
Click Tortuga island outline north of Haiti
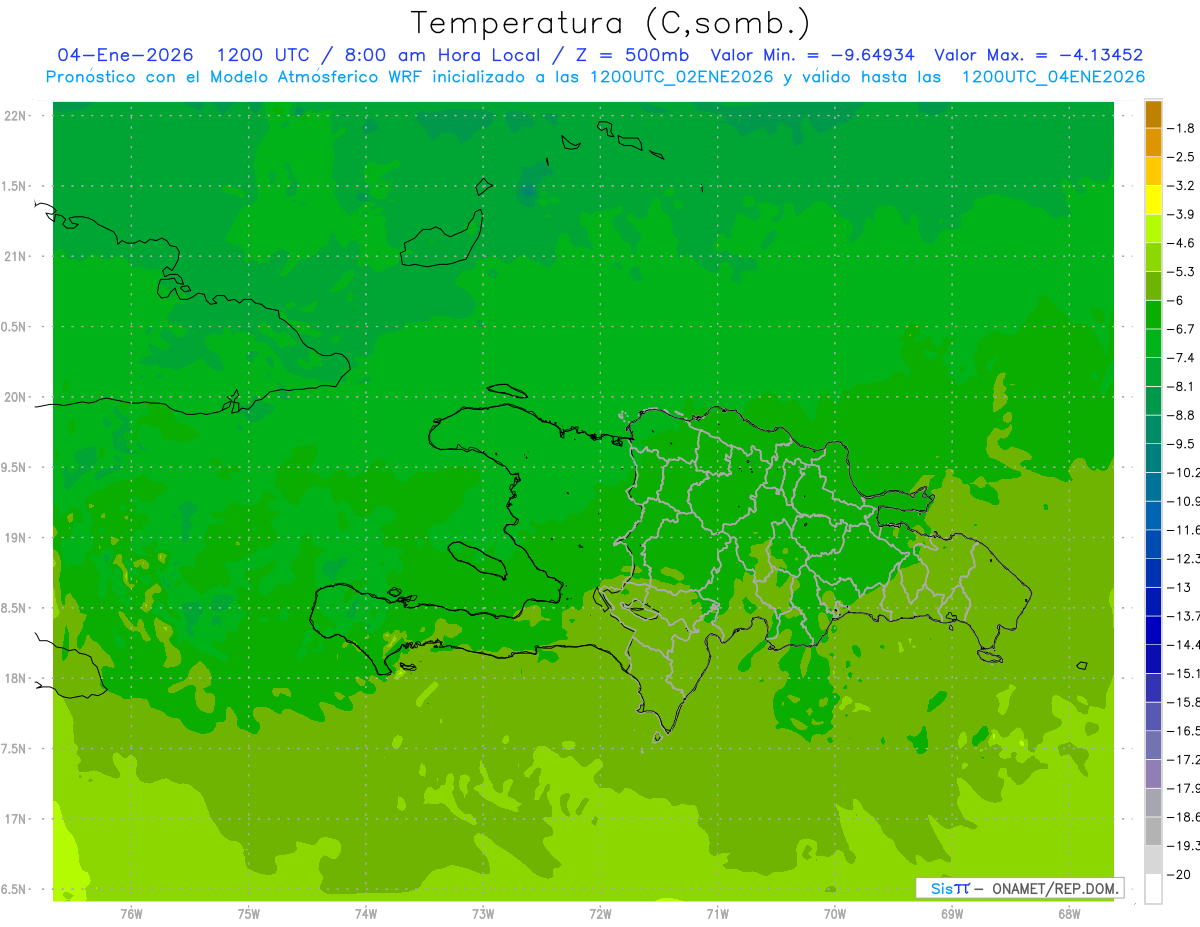click(x=505, y=391)
